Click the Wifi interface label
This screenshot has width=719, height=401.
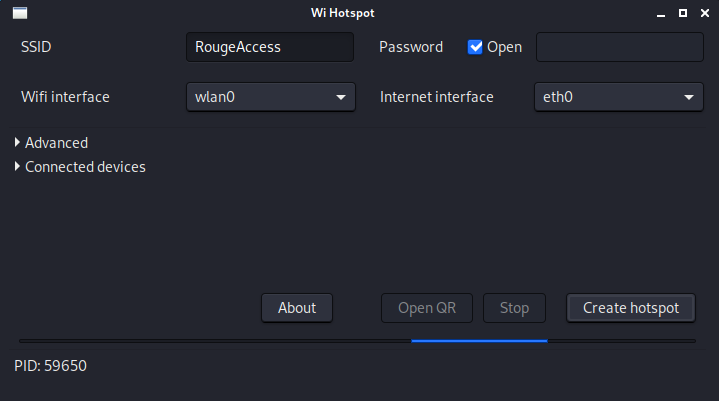pyautogui.click(x=65, y=97)
